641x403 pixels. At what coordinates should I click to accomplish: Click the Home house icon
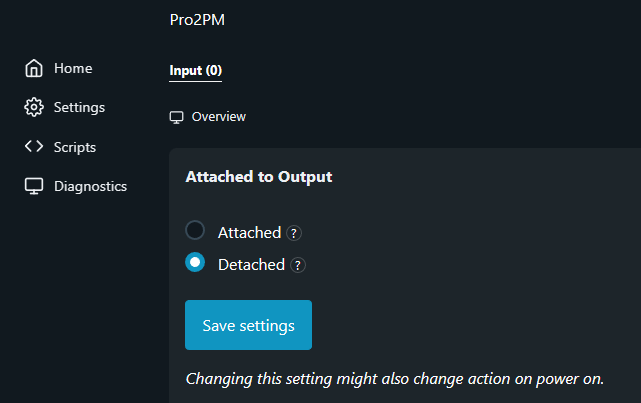[34, 69]
